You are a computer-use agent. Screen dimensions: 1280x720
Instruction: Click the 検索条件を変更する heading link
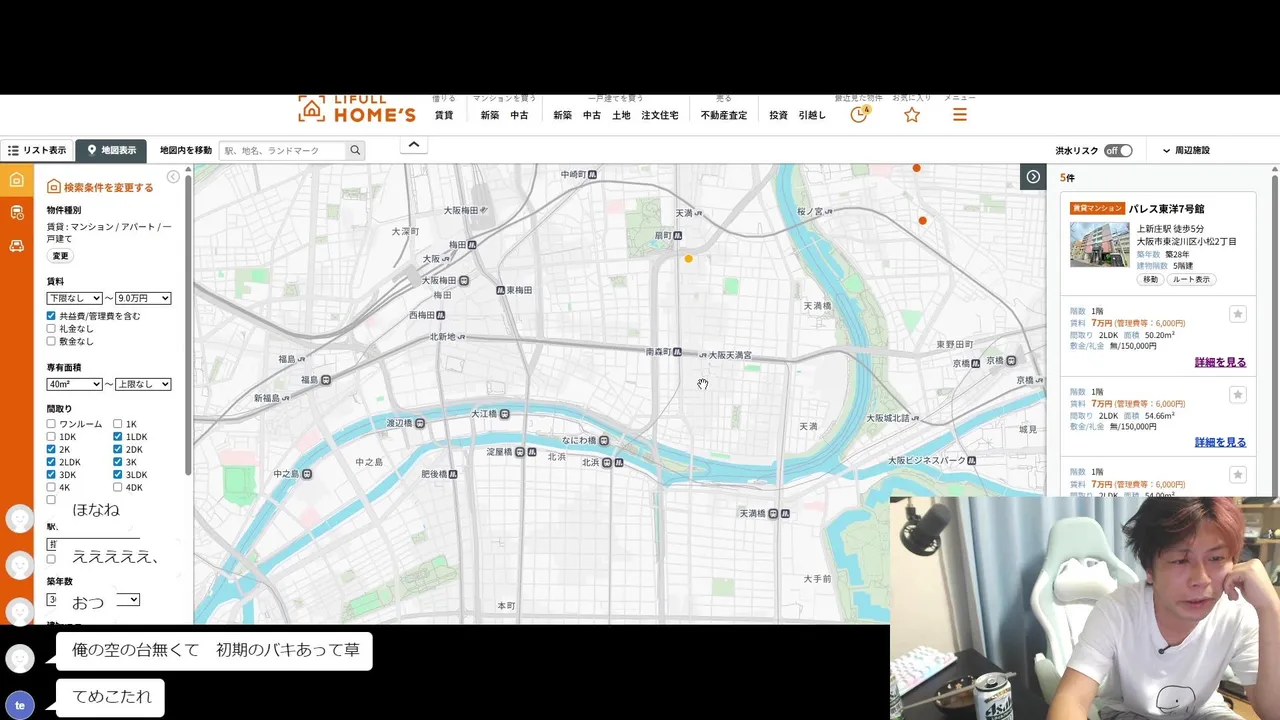click(100, 187)
